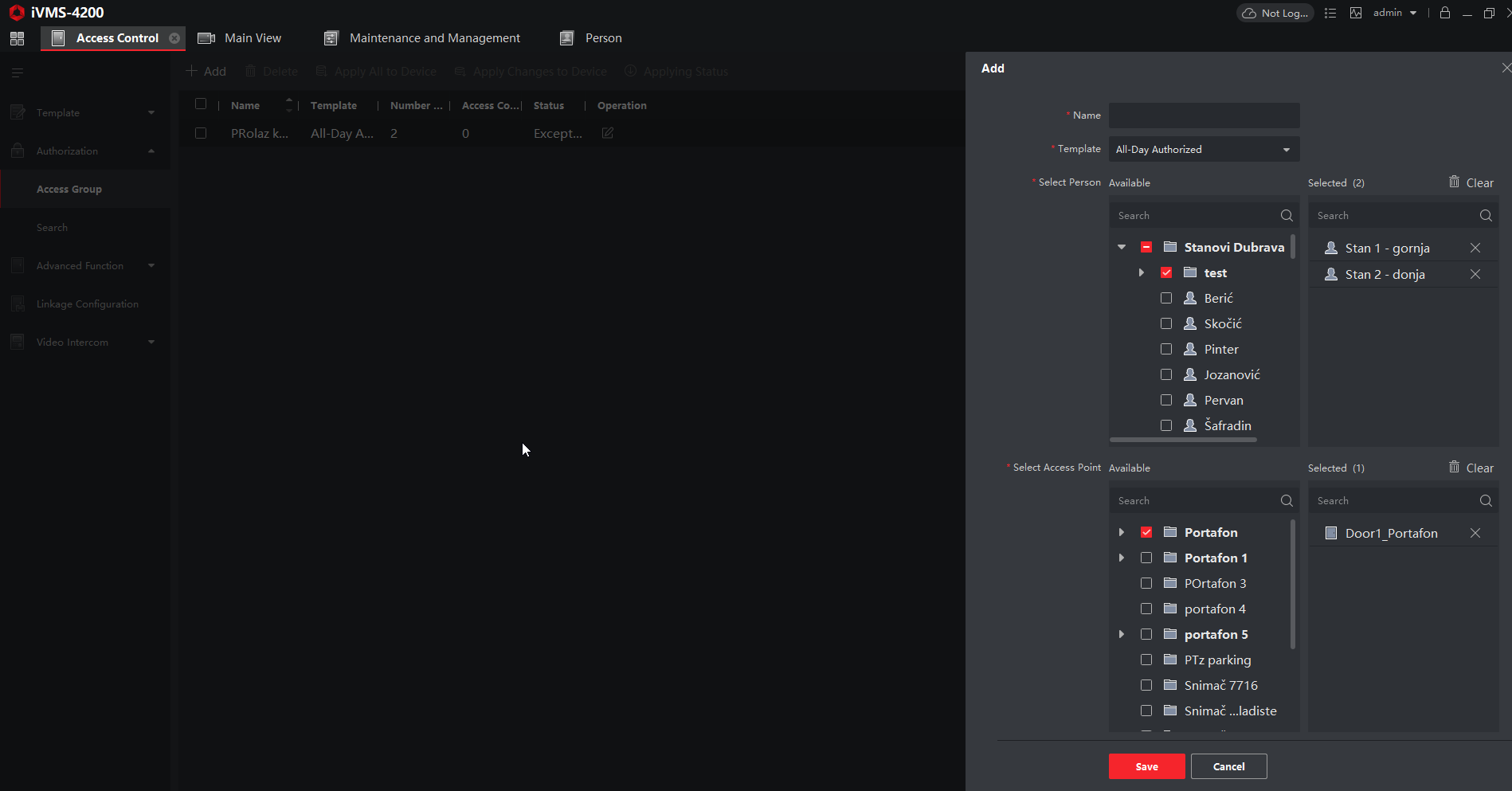The height and width of the screenshot is (791, 1512).
Task: Click the Name input field
Action: click(1203, 116)
